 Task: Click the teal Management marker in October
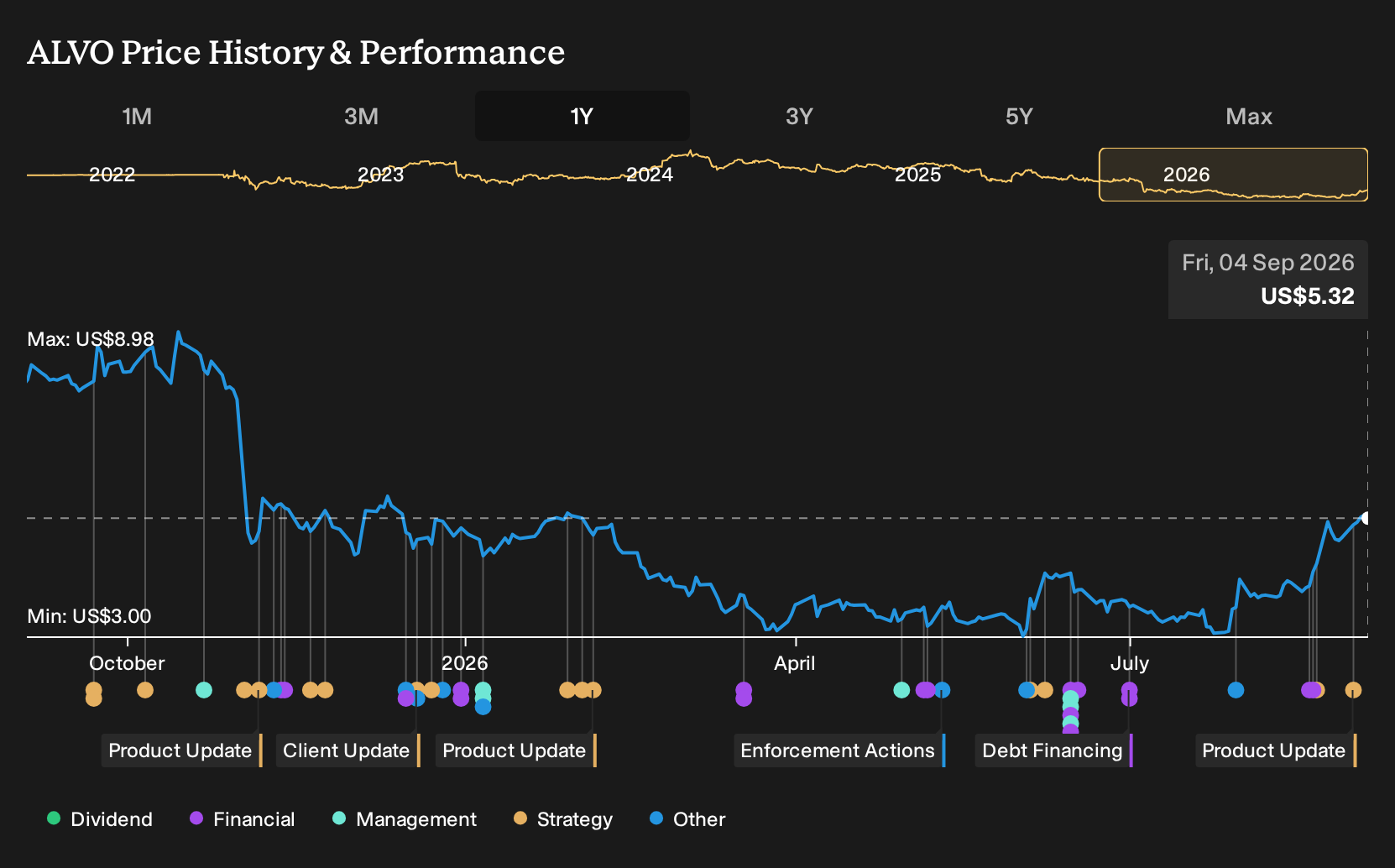click(204, 690)
